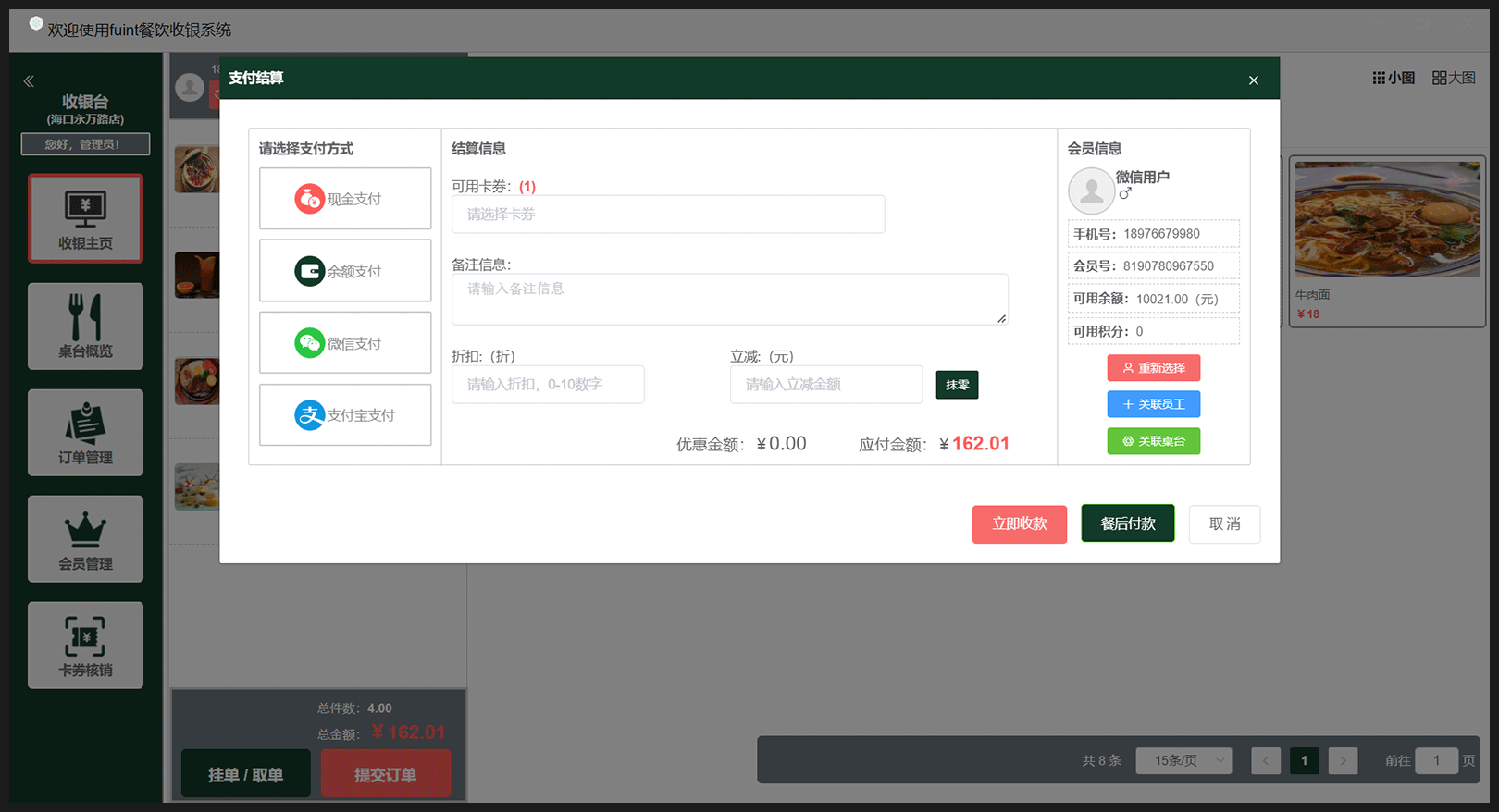
Task: Click 取消 to cancel settlement
Action: 1224,523
